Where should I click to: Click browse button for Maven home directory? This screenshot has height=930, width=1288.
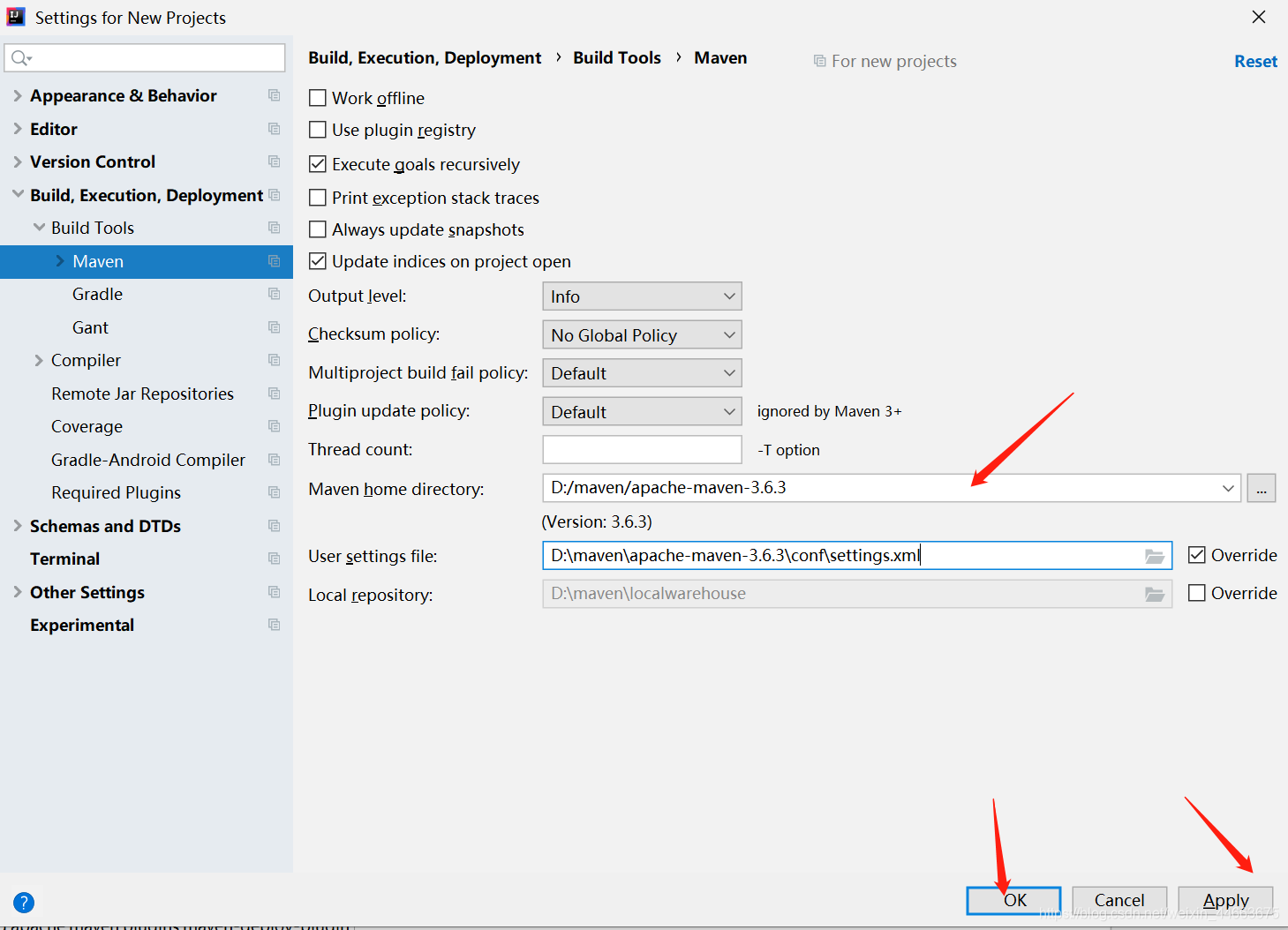(1262, 488)
